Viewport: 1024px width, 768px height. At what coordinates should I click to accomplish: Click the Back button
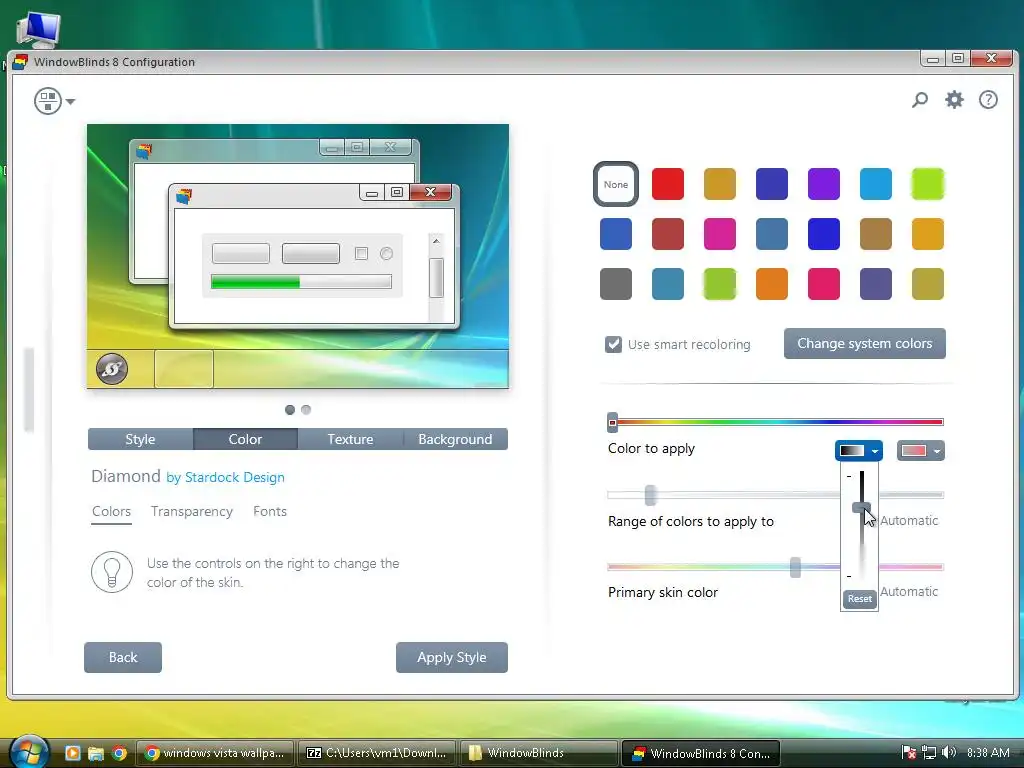point(123,657)
